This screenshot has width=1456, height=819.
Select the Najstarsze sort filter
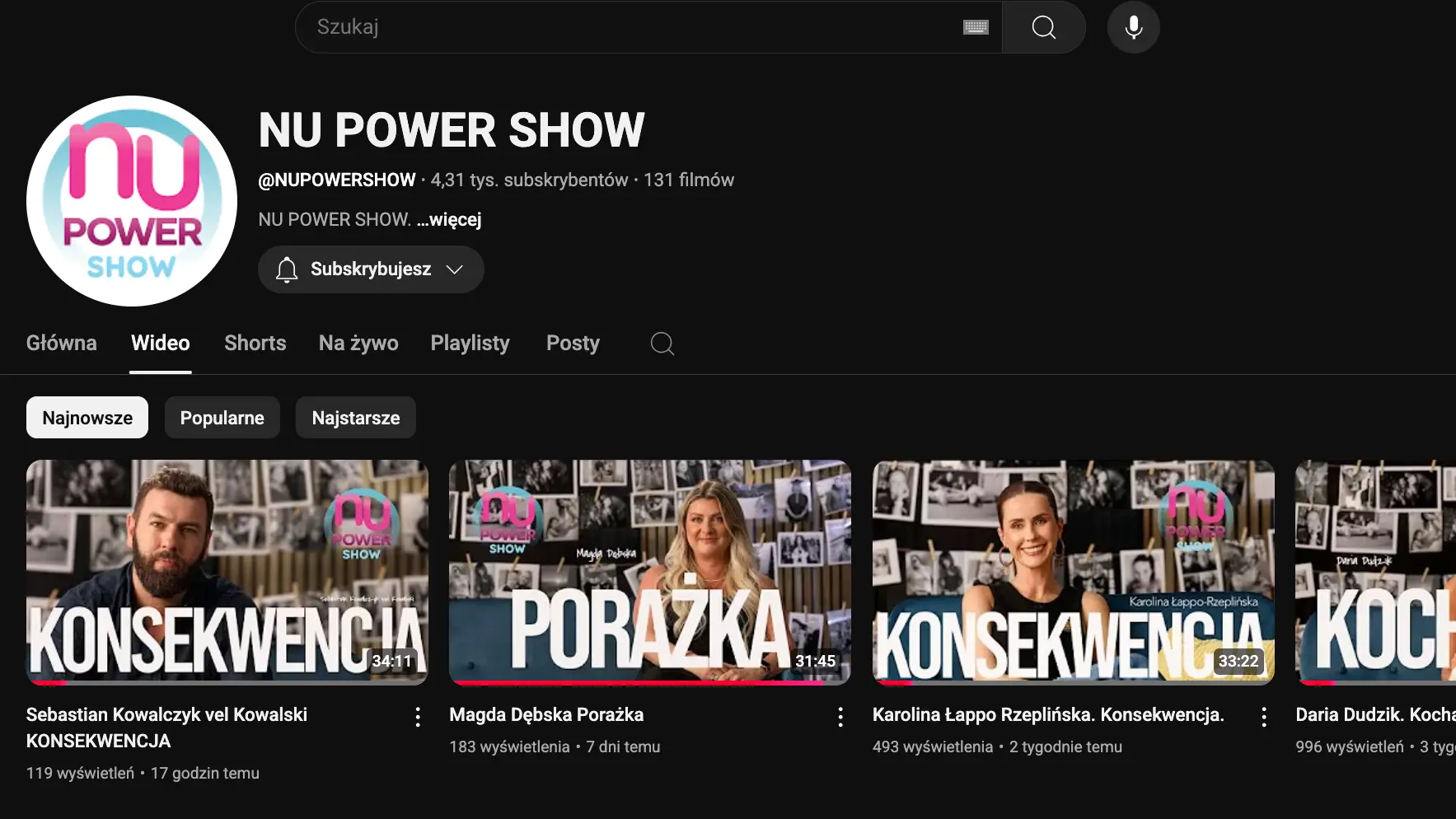[x=356, y=418]
